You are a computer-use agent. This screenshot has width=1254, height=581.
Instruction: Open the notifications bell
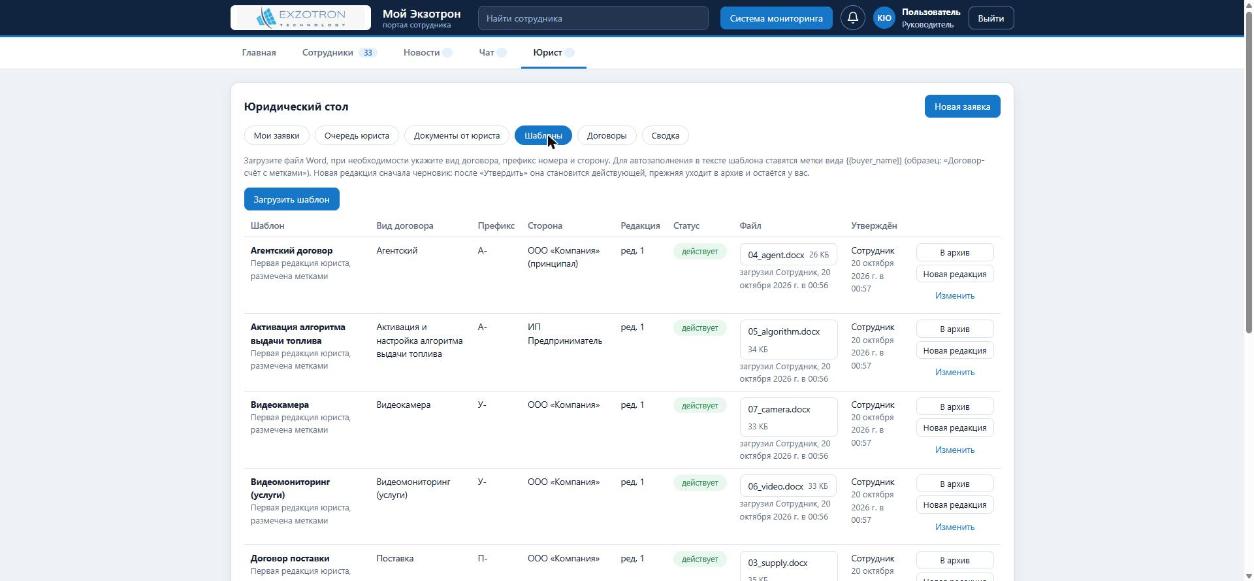[x=852, y=18]
